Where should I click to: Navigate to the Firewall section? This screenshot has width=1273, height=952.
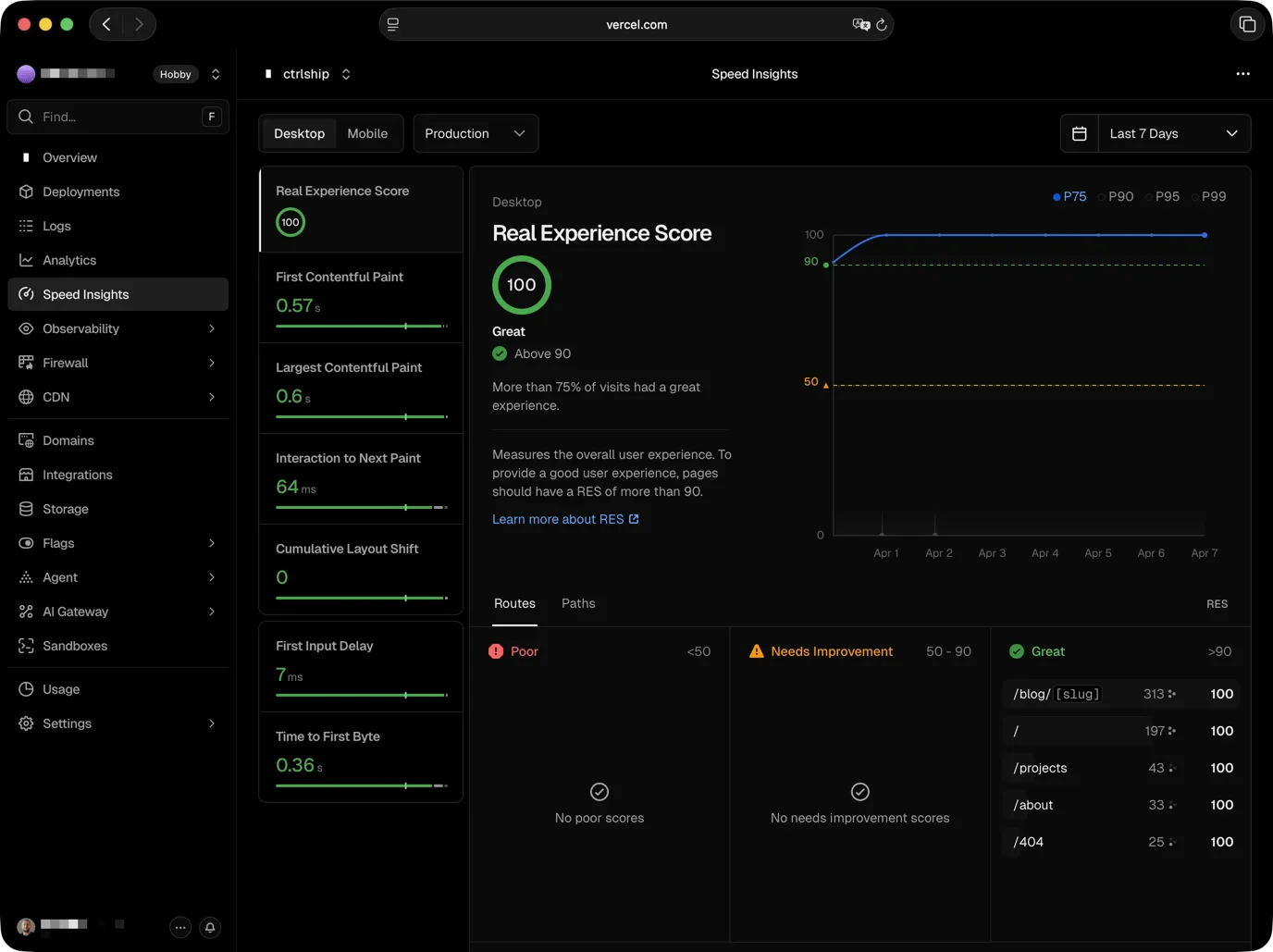(x=65, y=363)
